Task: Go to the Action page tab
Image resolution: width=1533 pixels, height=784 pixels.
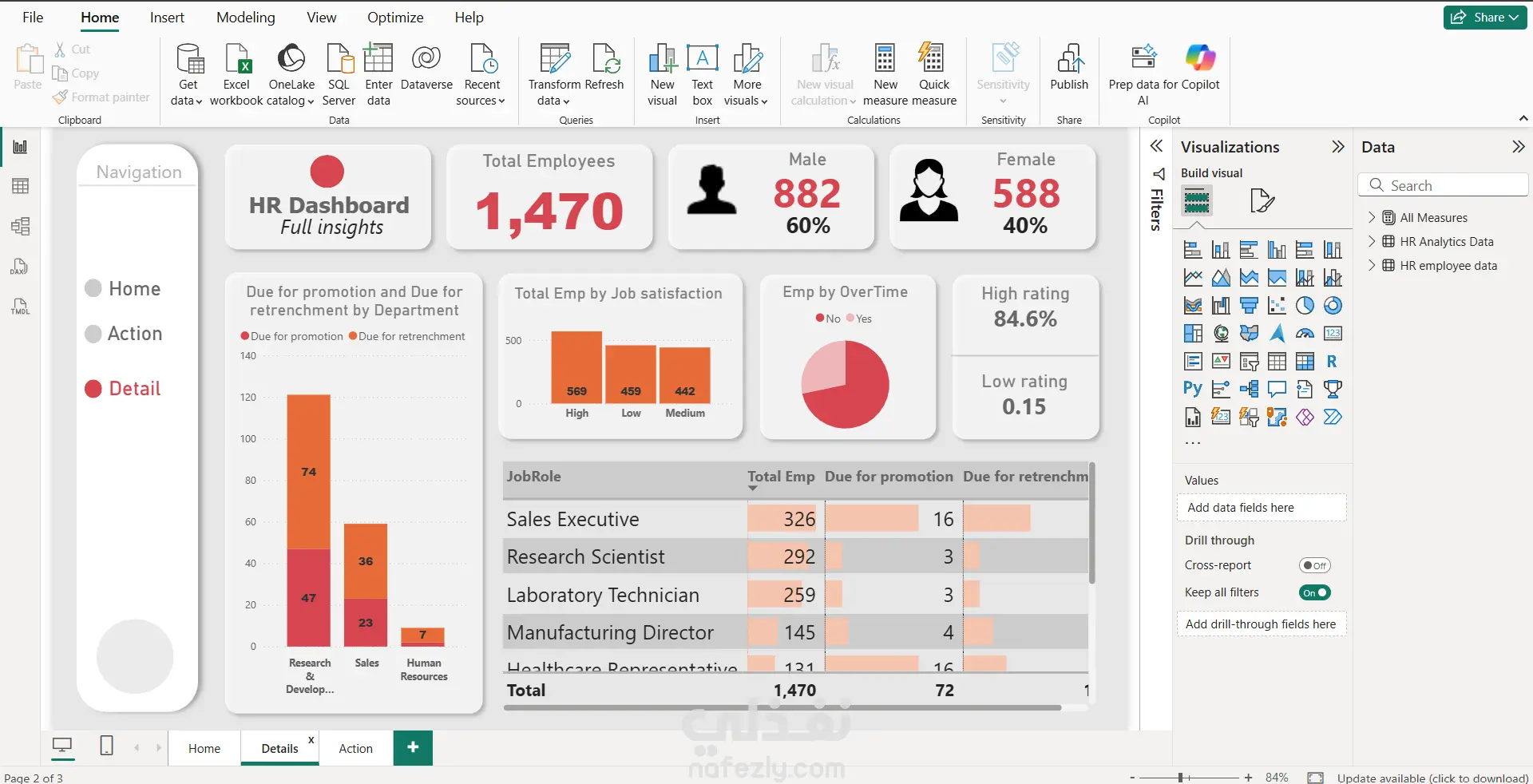Action: pos(356,749)
